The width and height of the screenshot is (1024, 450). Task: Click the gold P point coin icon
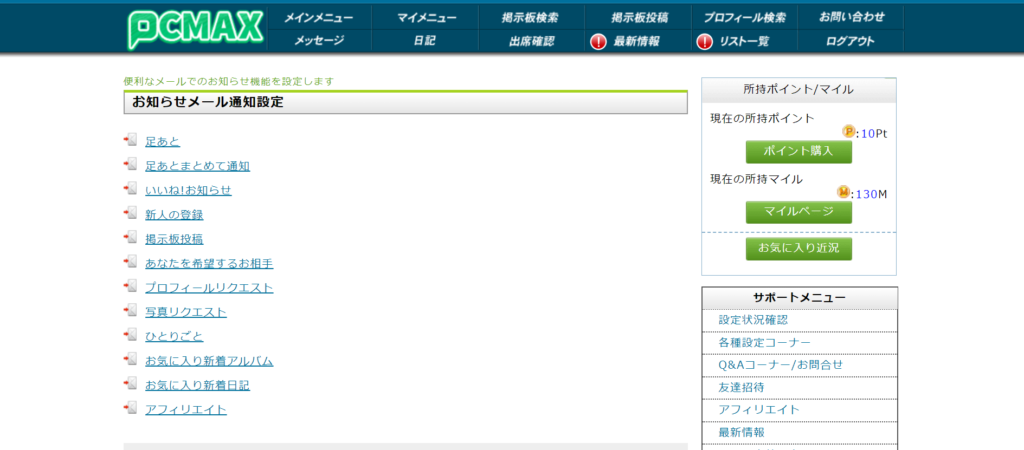pos(848,132)
